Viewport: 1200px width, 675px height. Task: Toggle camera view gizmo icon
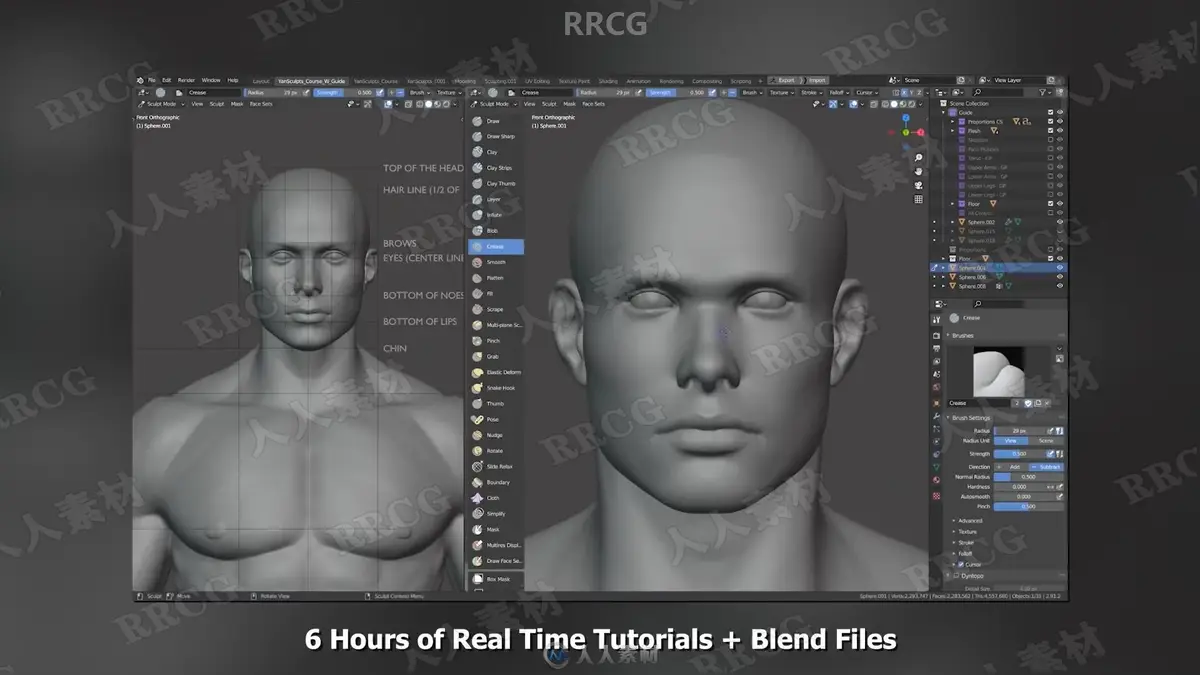tap(918, 185)
